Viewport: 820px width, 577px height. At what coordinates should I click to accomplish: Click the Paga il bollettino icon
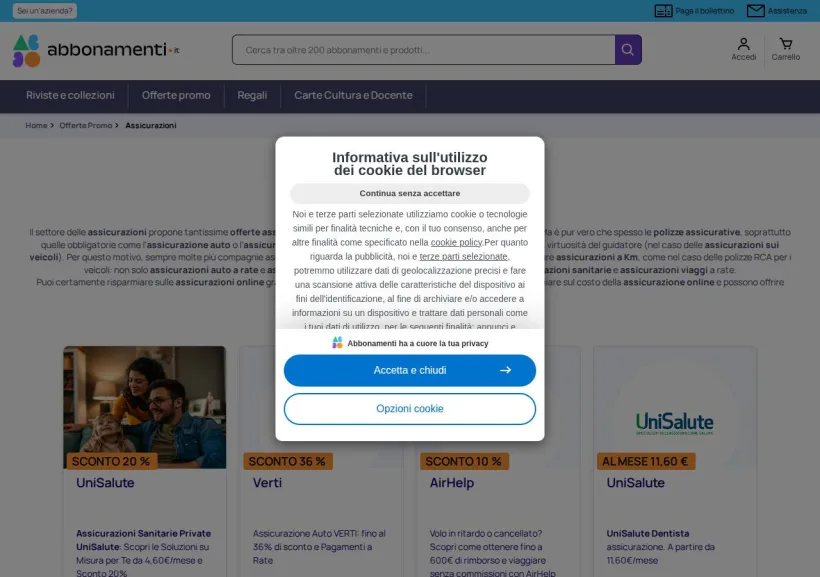tap(664, 10)
